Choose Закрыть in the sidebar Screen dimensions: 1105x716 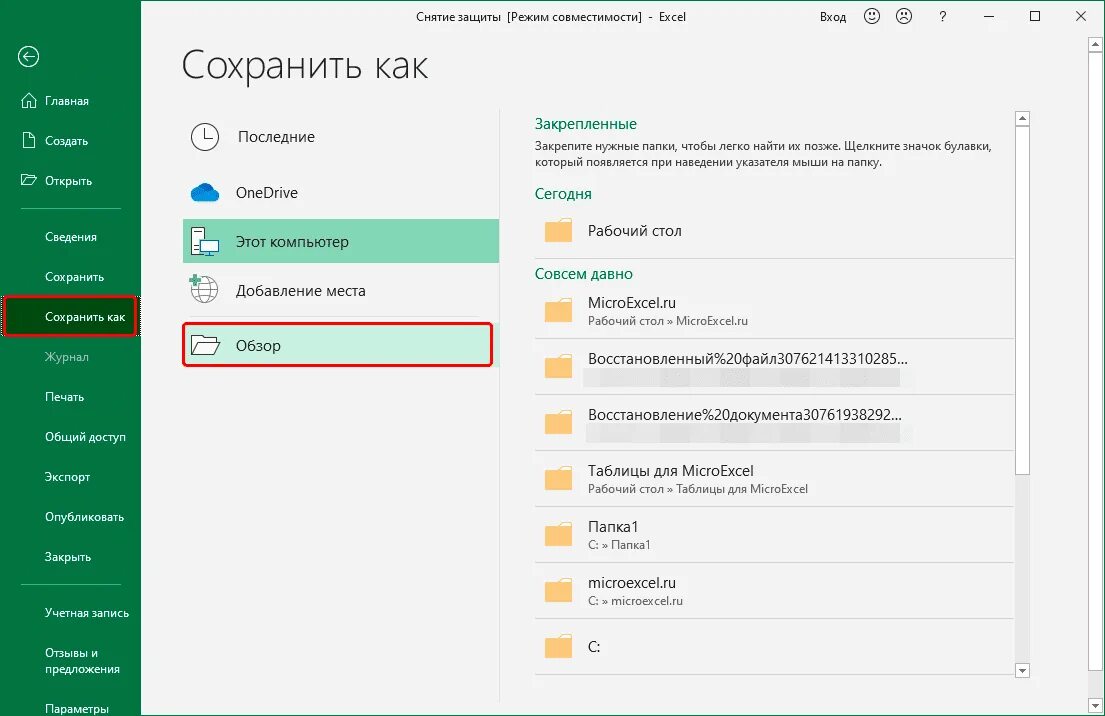click(x=68, y=557)
